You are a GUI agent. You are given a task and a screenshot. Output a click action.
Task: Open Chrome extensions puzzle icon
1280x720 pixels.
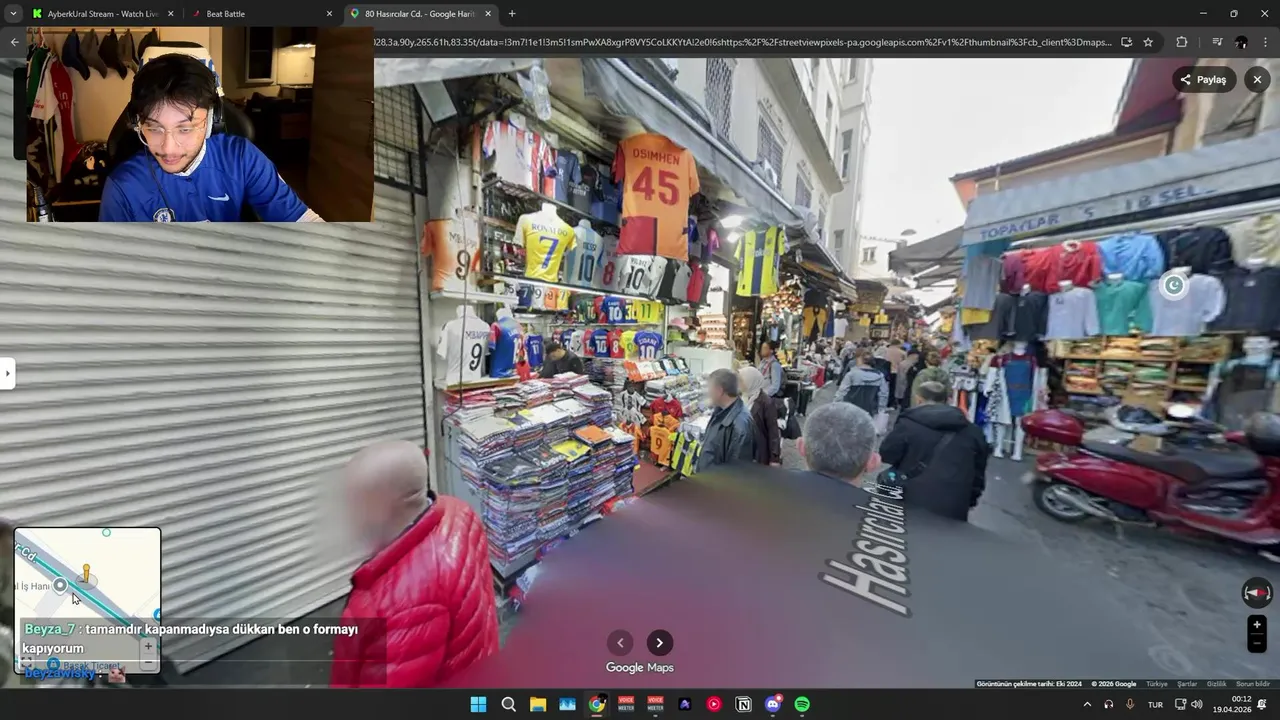[x=1182, y=42]
